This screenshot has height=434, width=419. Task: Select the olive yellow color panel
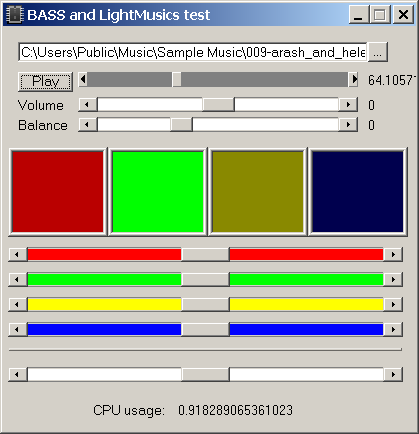[258, 192]
